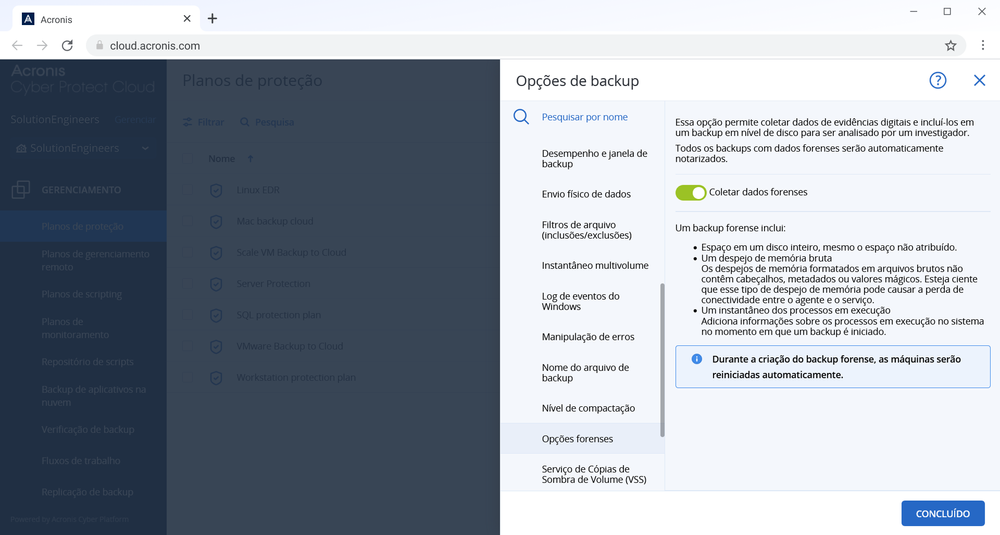The image size is (1000, 535).
Task: Open Envio físico de dados option
Action: [586, 194]
